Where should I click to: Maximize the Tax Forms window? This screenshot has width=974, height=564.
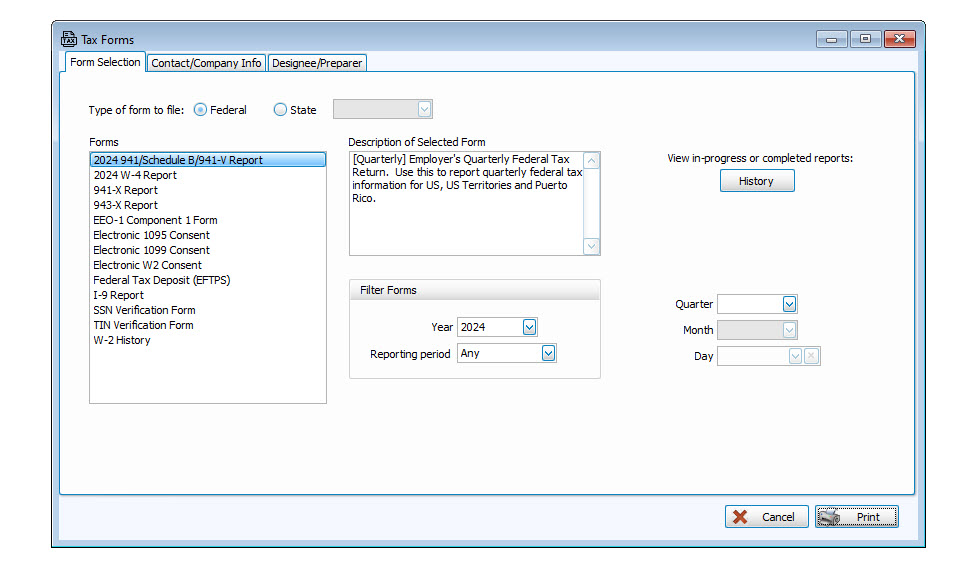(x=865, y=39)
